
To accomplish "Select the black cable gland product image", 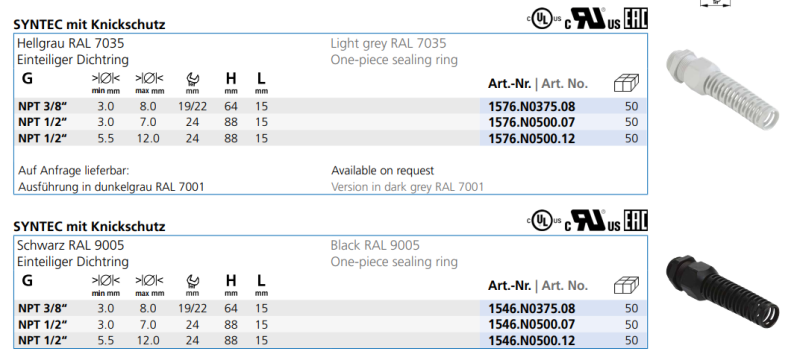I will pyautogui.click(x=722, y=291).
